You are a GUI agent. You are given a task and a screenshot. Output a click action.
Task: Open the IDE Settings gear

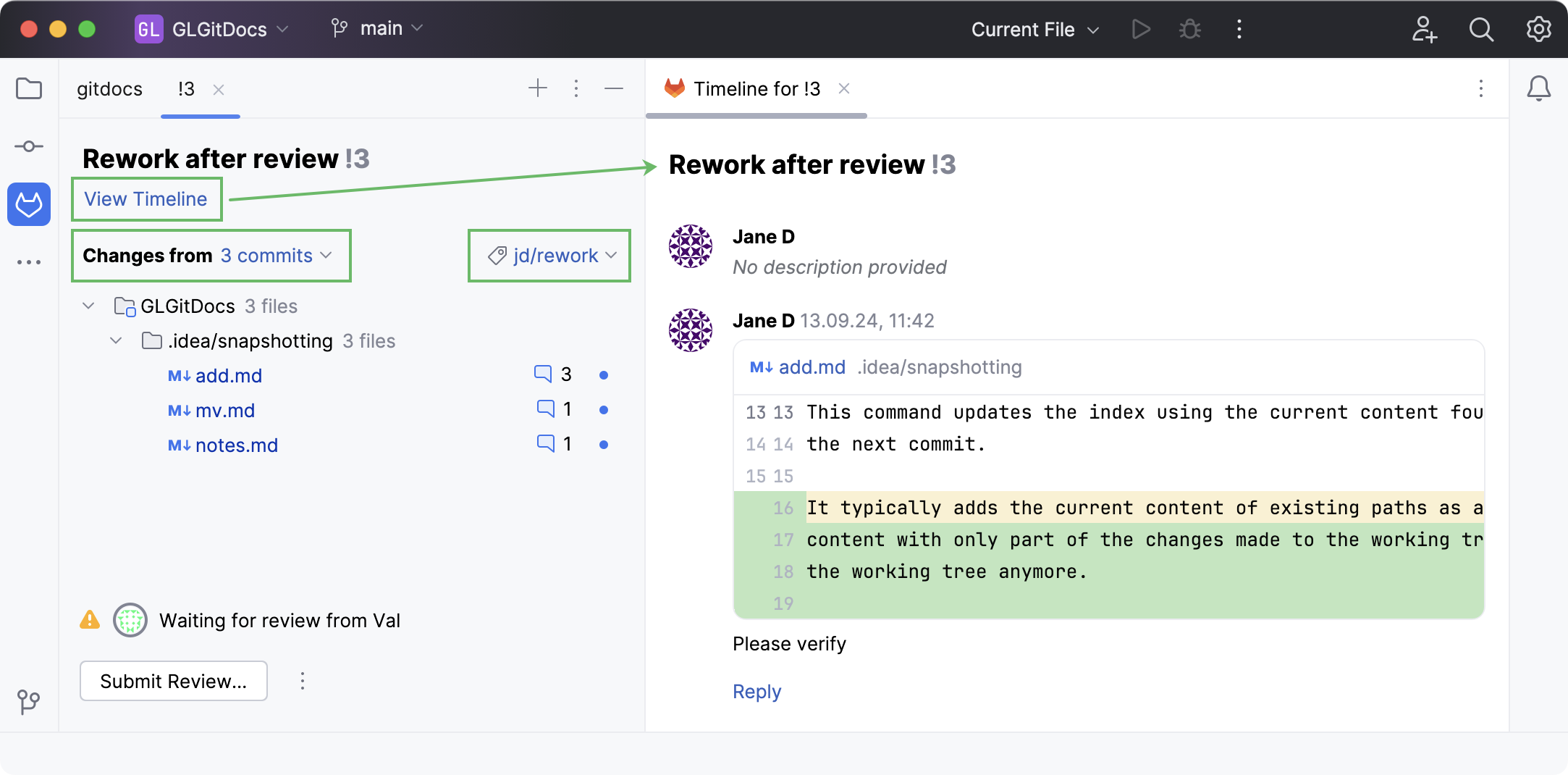click(x=1538, y=29)
